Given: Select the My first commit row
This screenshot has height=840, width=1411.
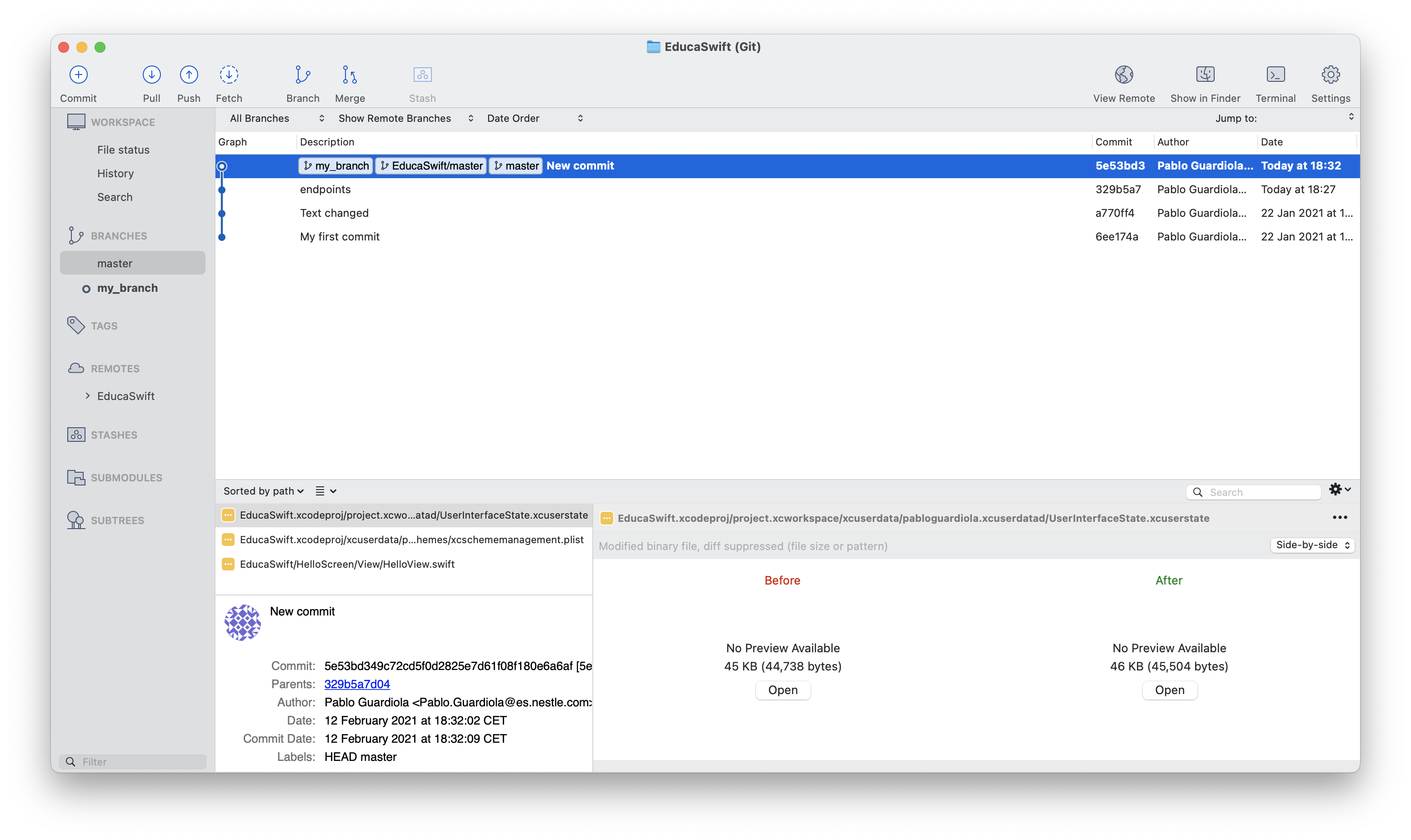Looking at the screenshot, I should pos(787,237).
